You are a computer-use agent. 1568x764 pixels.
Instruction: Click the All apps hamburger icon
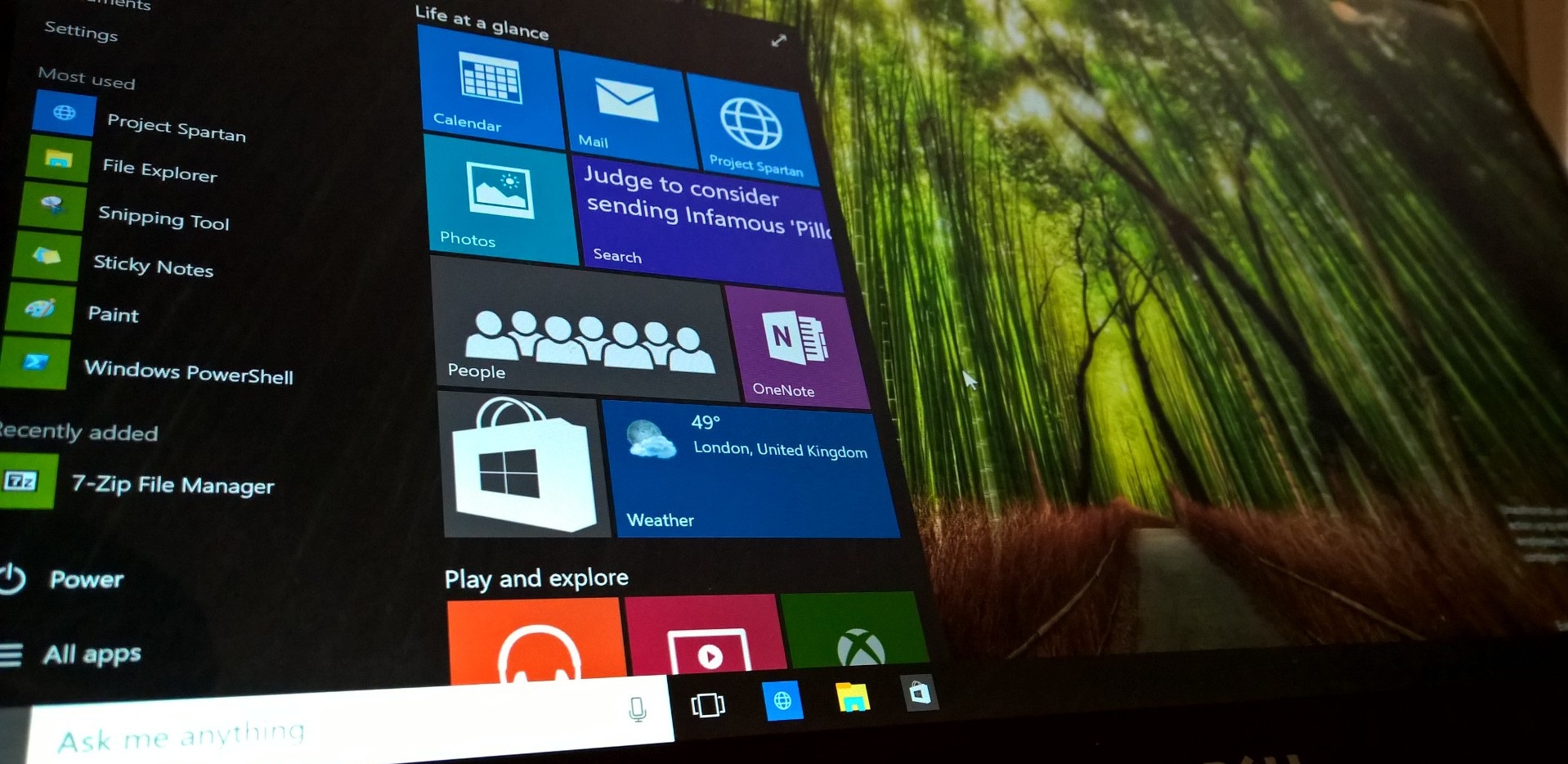(x=11, y=655)
